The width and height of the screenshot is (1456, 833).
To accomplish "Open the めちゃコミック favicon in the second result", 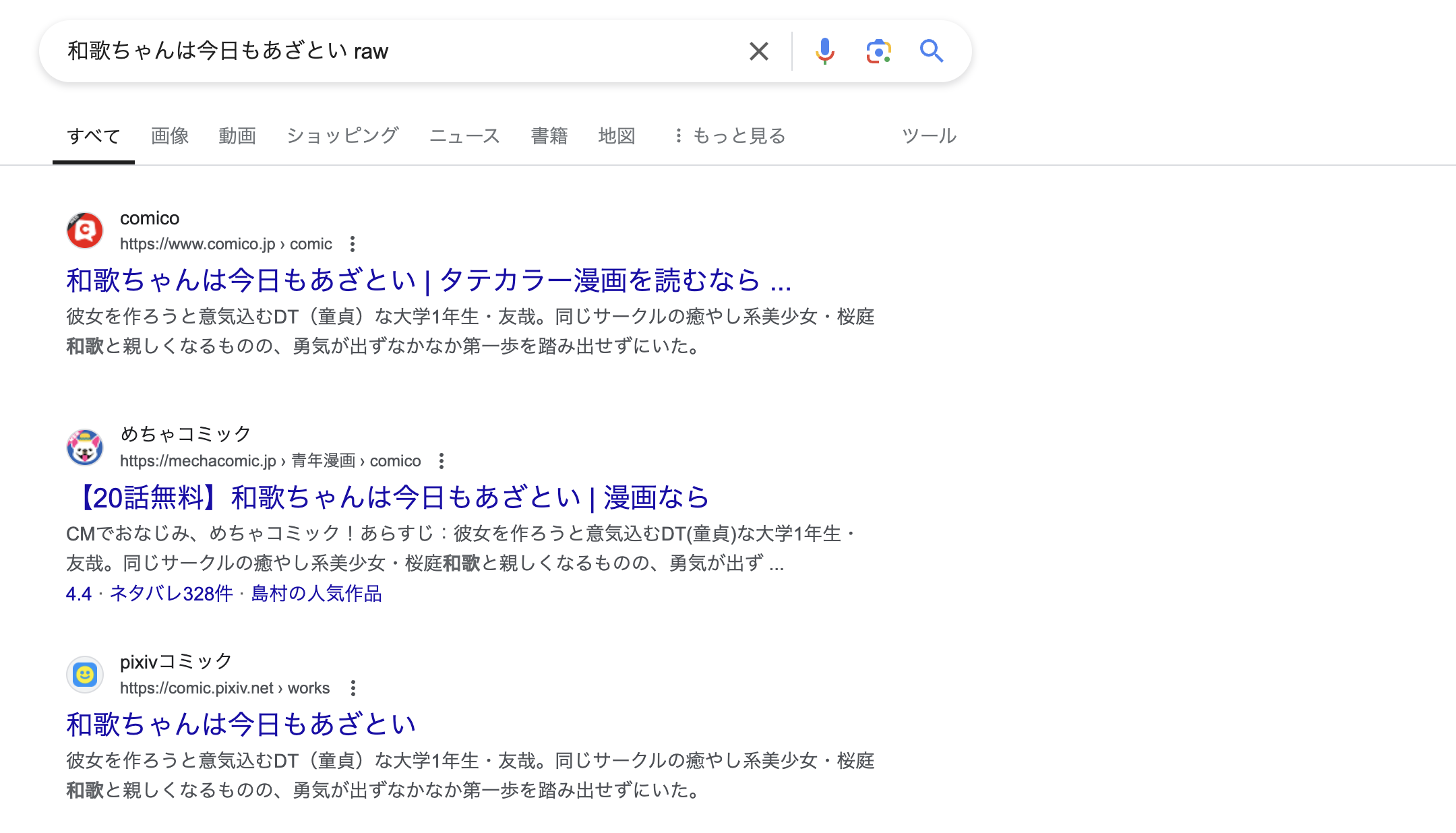I will point(85,447).
